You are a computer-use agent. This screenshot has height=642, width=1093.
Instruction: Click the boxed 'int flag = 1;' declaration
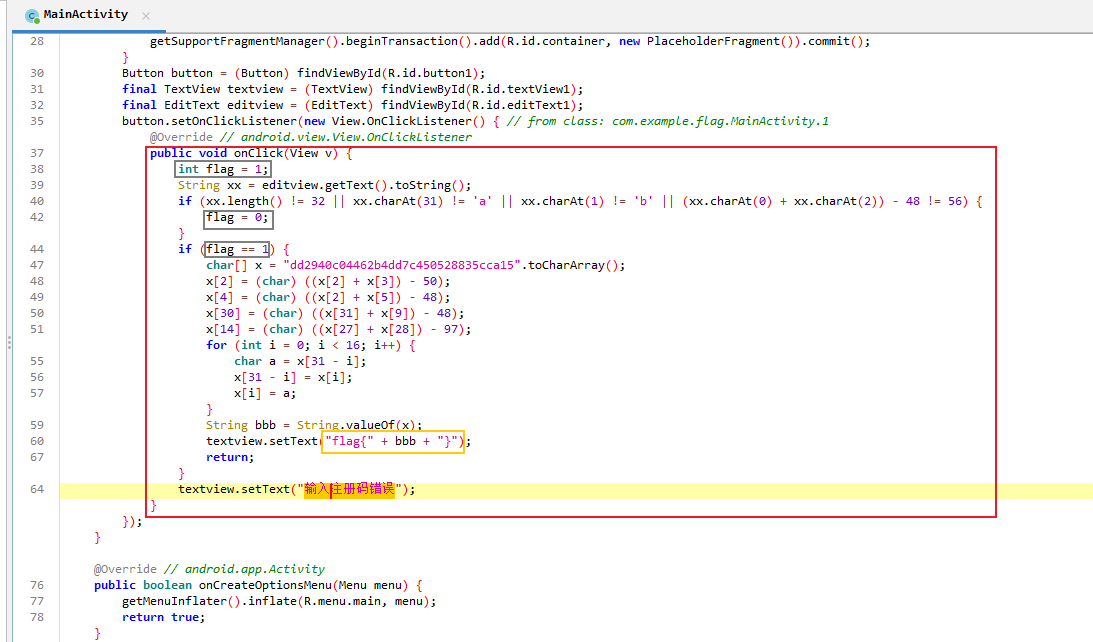click(223, 169)
